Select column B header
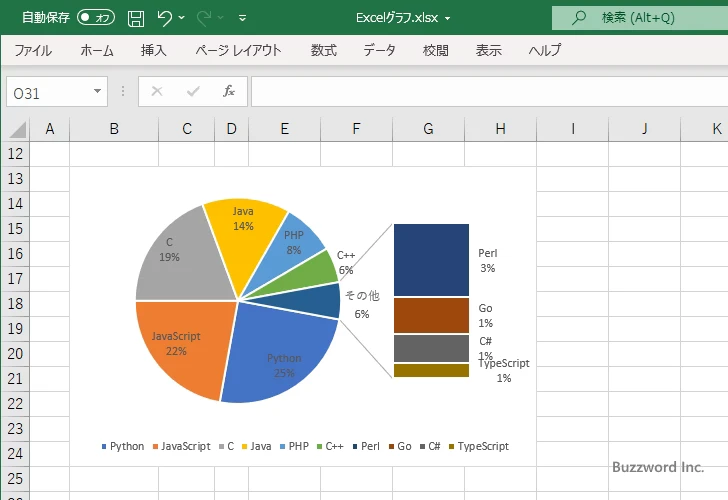The width and height of the screenshot is (728, 500). 114,129
